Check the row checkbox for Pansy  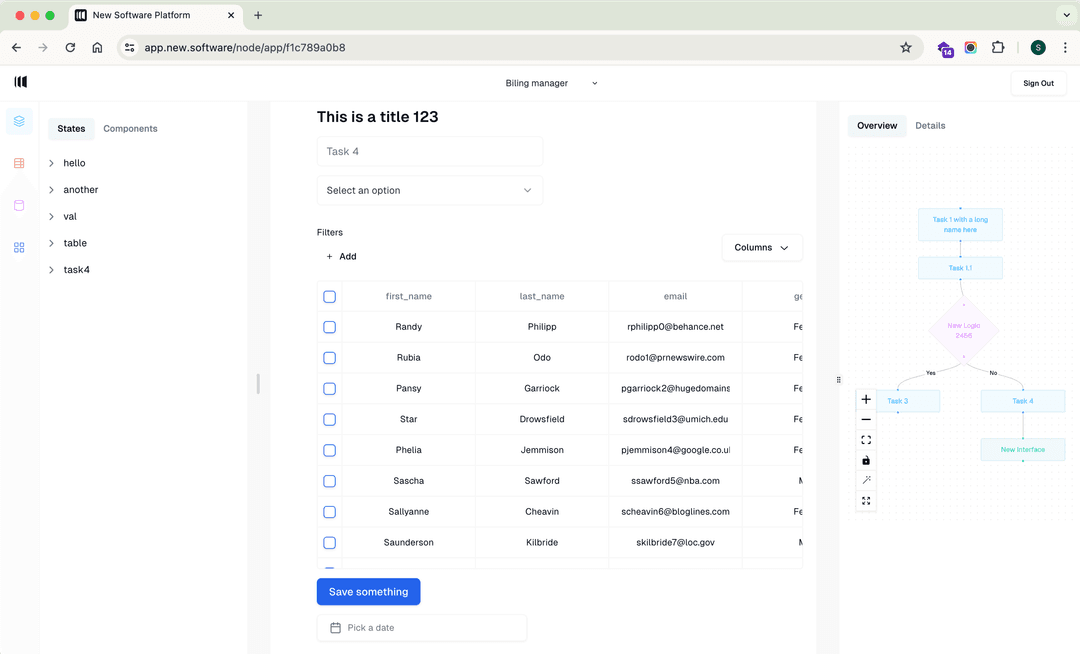click(329, 389)
